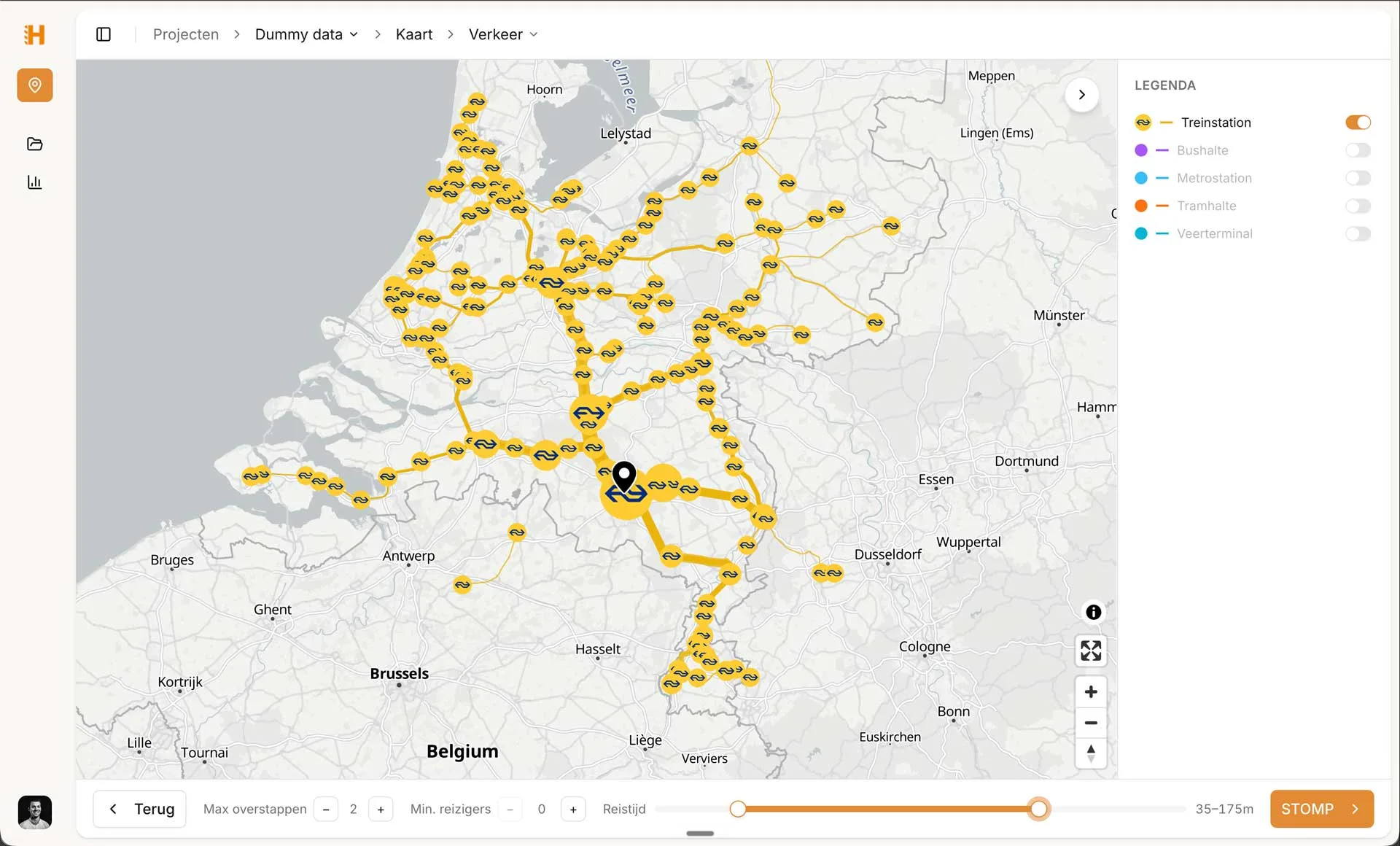
Task: Fit the map using the fullscreen extent icon
Action: [x=1091, y=651]
